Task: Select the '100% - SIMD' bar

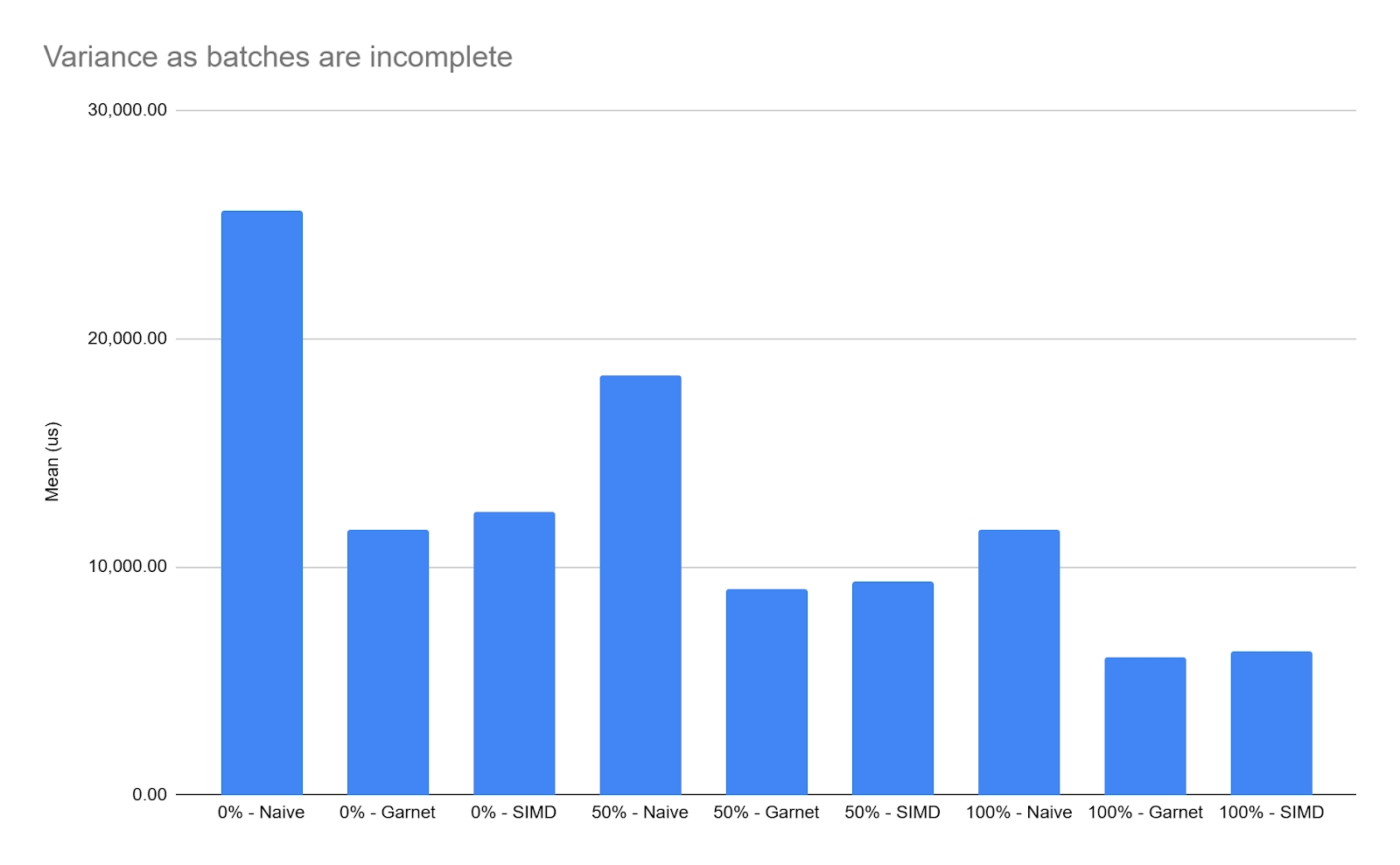Action: (x=1270, y=723)
